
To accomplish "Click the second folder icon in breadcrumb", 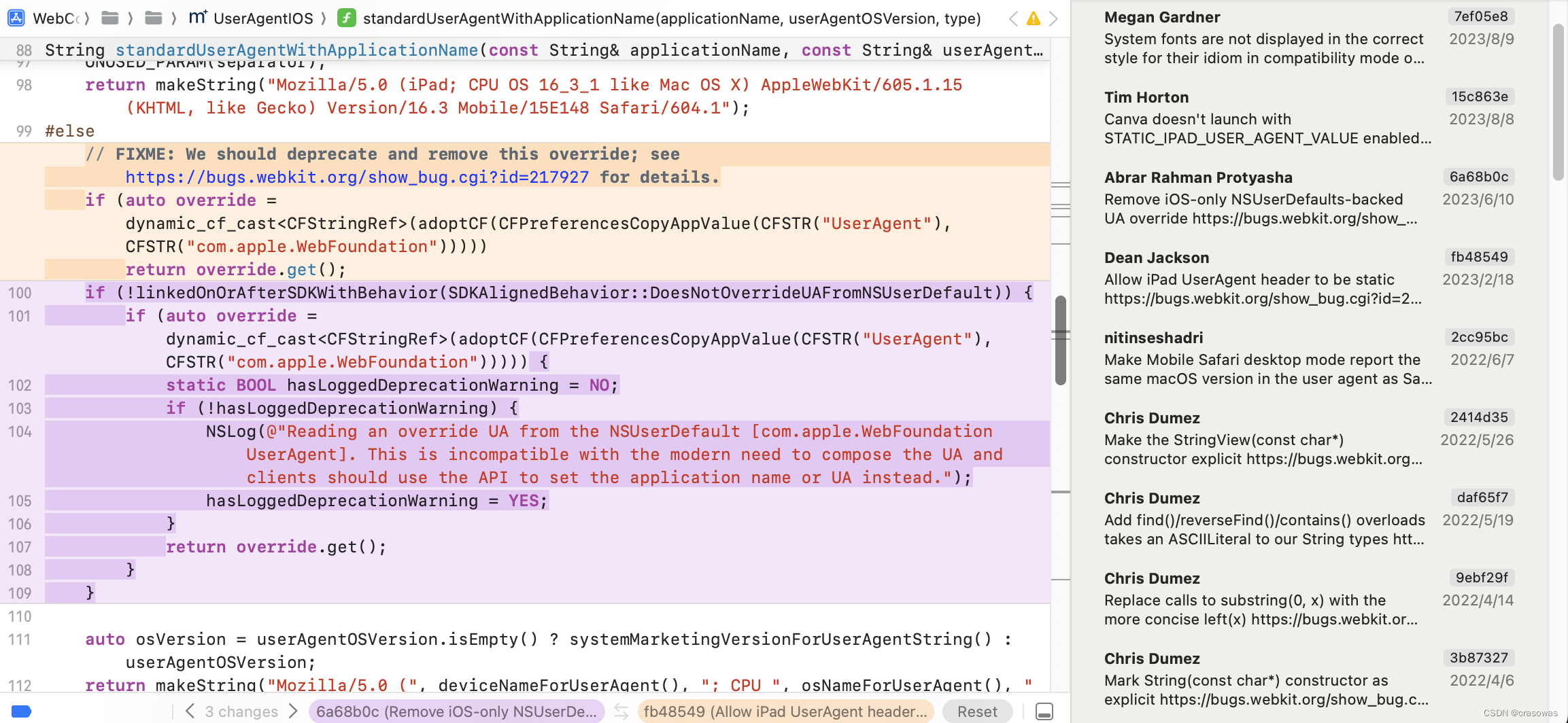I will point(154,18).
